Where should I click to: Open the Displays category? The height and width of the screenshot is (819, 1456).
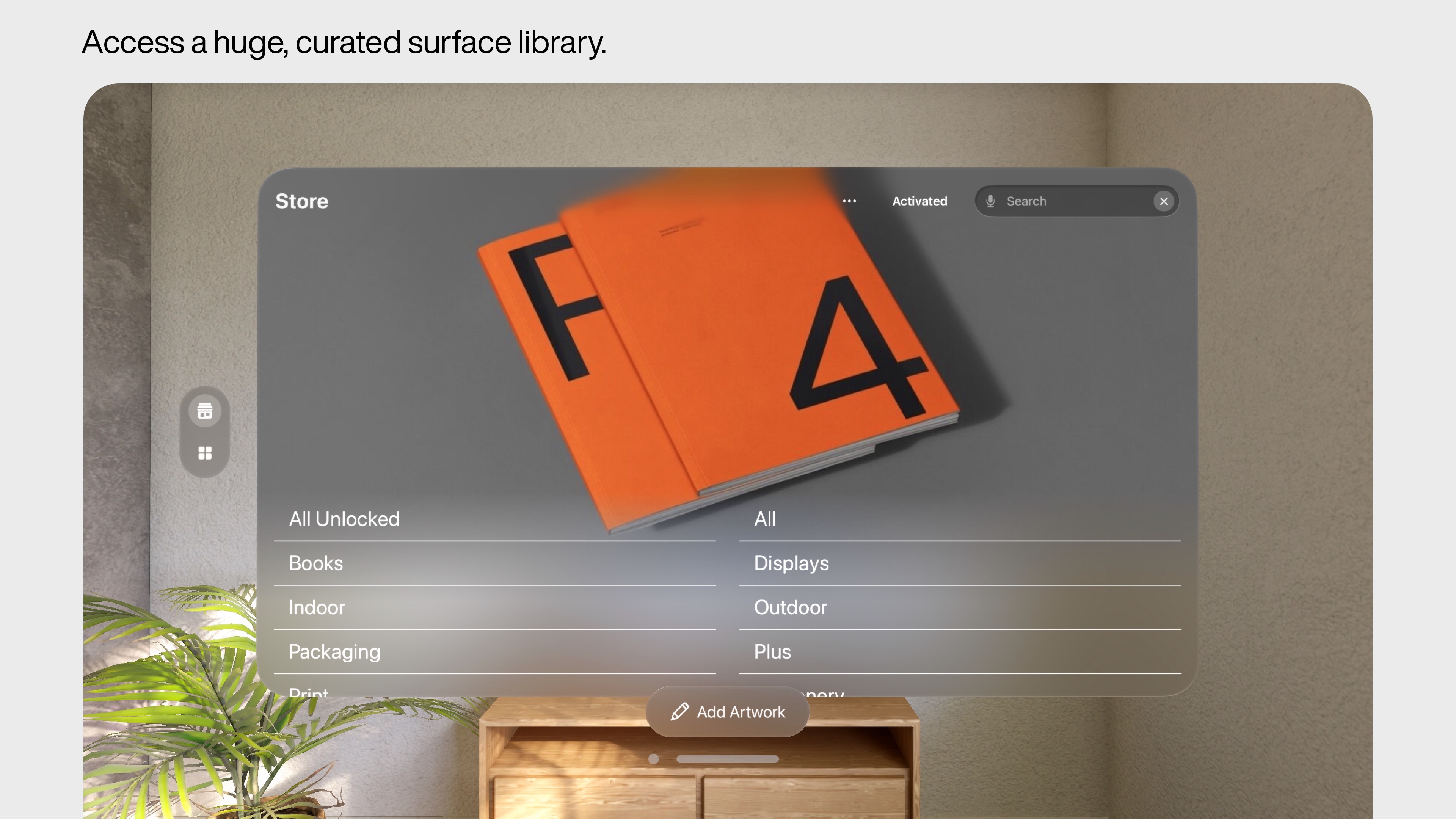pos(960,563)
